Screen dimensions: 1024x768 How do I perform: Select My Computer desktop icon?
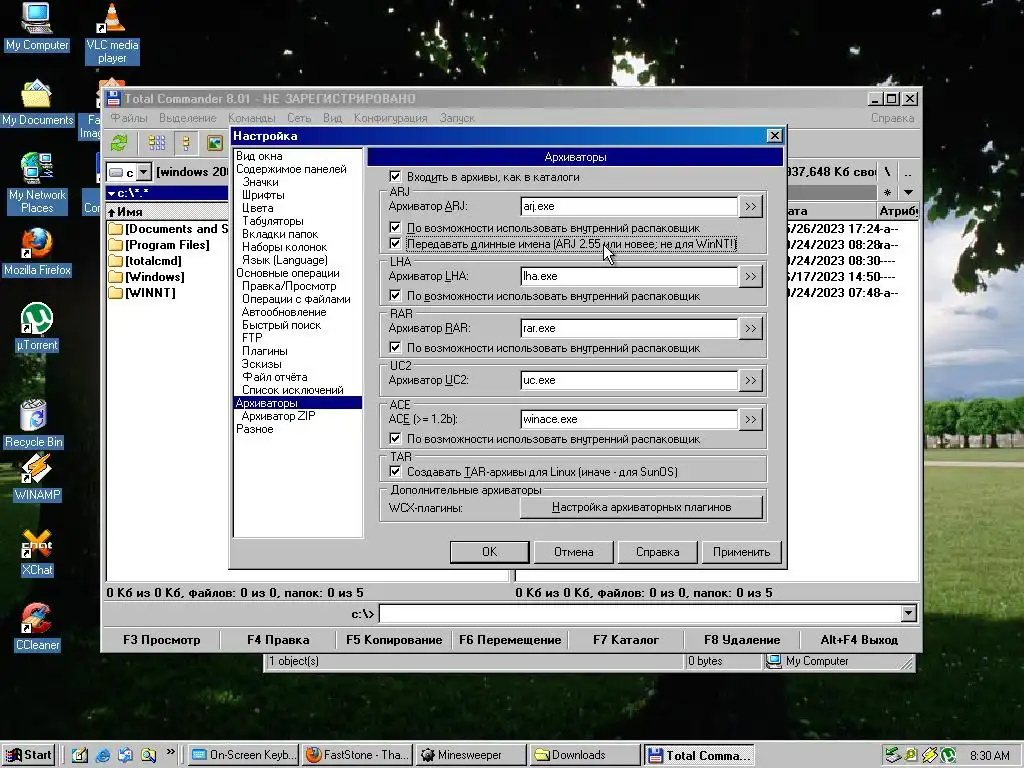pyautogui.click(x=37, y=27)
